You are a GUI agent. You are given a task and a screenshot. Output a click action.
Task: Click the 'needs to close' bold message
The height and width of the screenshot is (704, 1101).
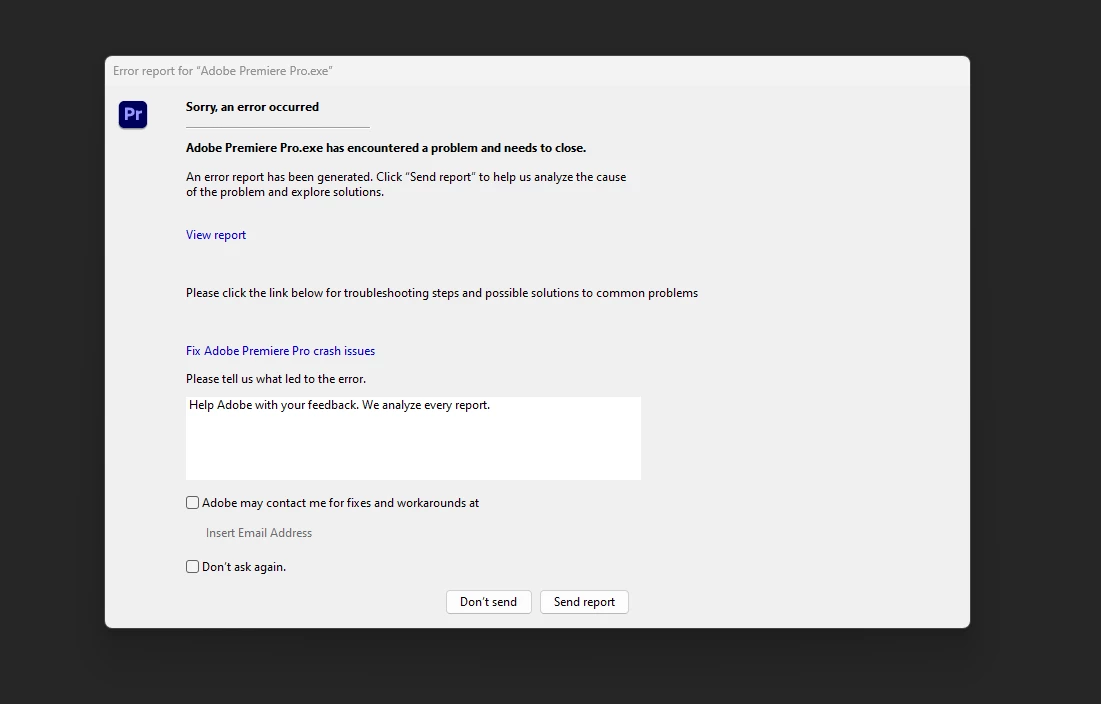coord(385,148)
